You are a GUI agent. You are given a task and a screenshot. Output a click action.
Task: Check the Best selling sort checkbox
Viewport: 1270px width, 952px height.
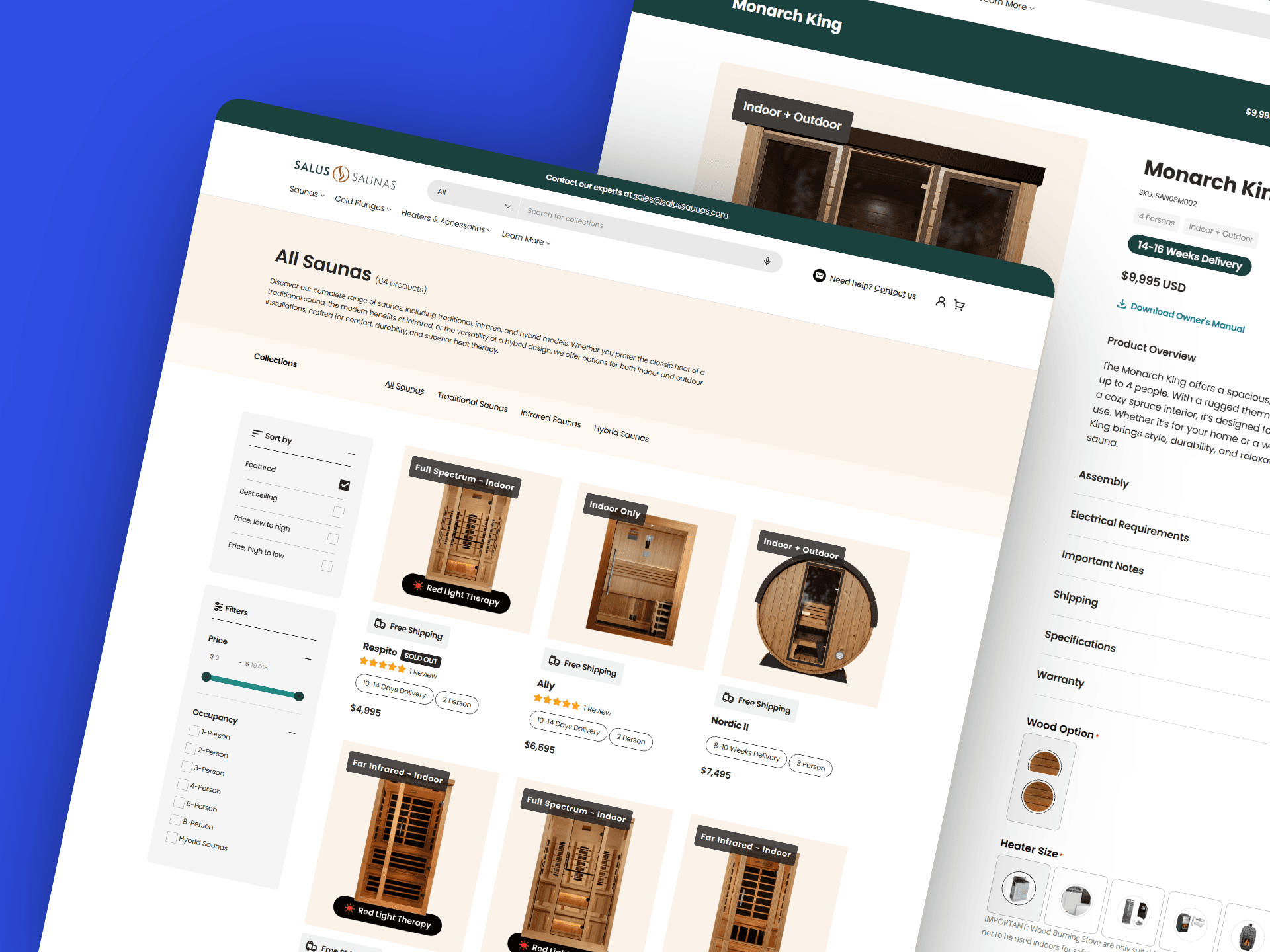pyautogui.click(x=338, y=512)
